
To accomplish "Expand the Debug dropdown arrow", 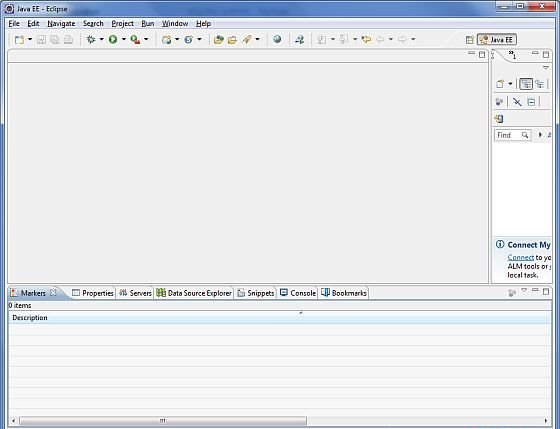I will click(101, 39).
